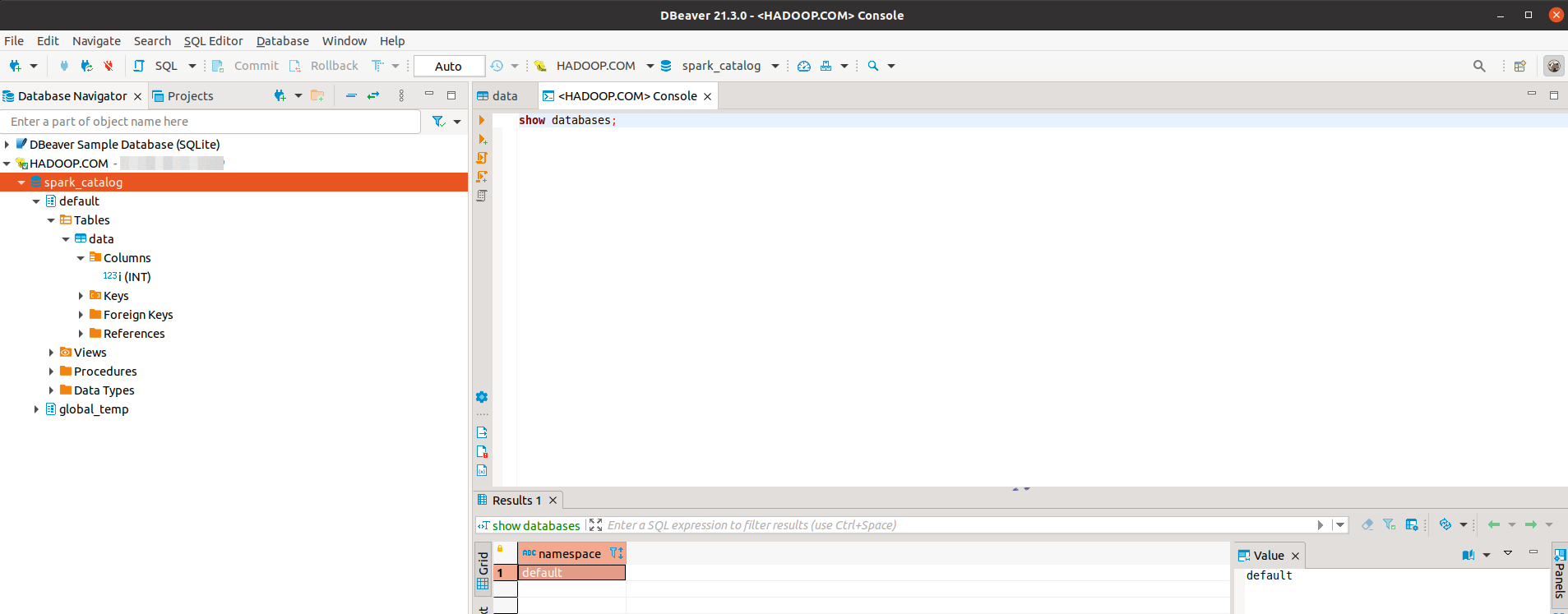The height and width of the screenshot is (614, 1568).
Task: Expand the Keys folder
Action: [81, 296]
